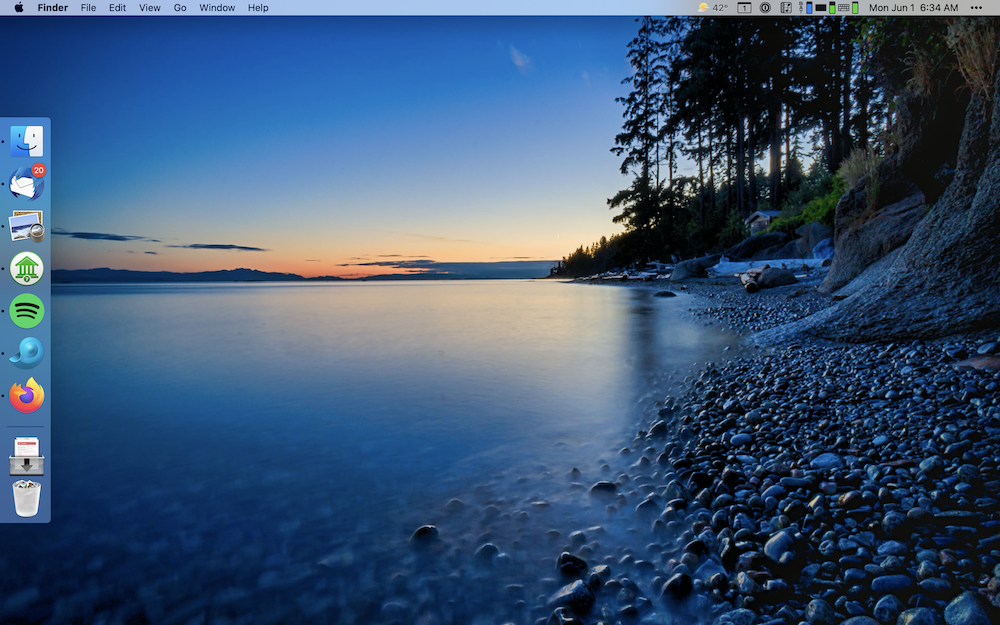The height and width of the screenshot is (625, 1000).
Task: Open the Go menu
Action: [180, 8]
